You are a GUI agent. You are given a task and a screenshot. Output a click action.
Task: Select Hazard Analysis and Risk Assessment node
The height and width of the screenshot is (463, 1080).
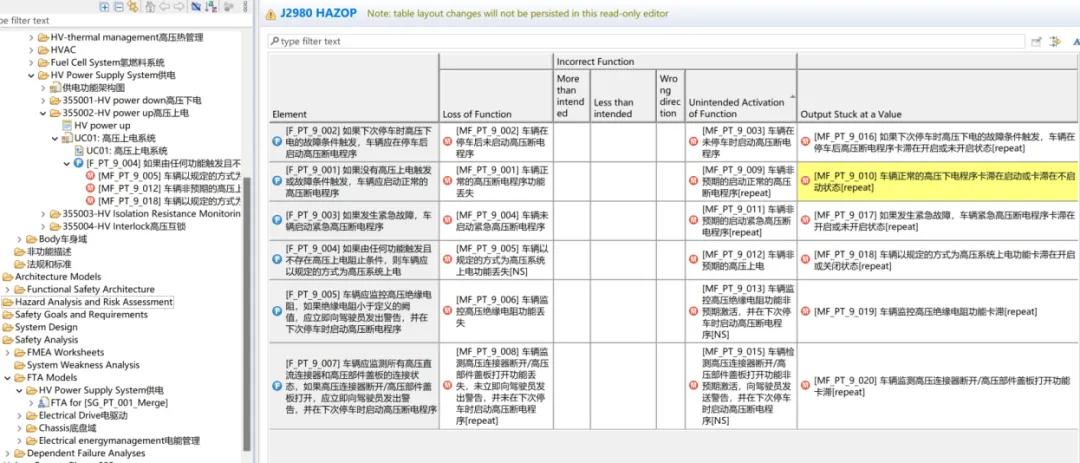(x=94, y=302)
